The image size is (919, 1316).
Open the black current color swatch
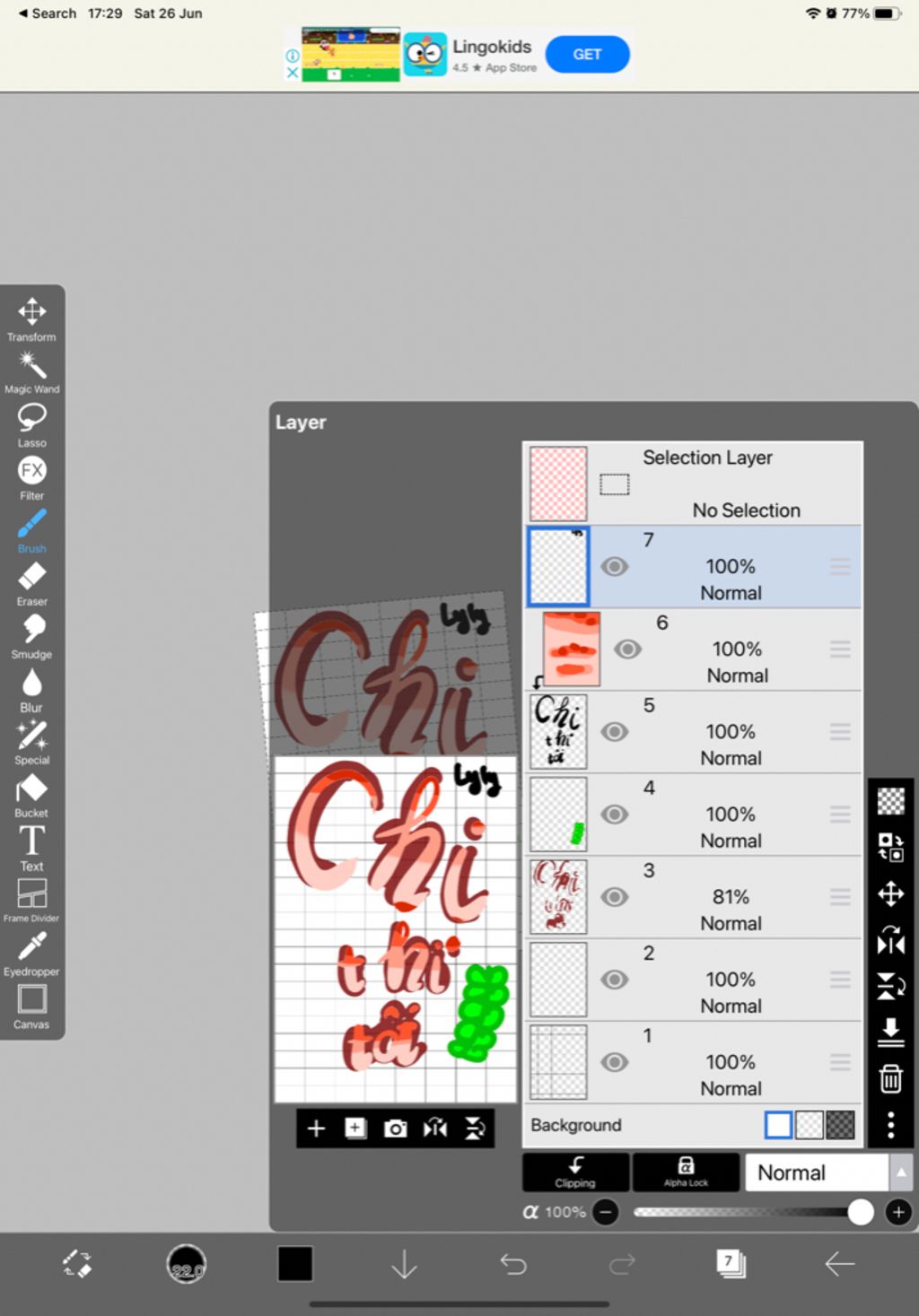(295, 1264)
